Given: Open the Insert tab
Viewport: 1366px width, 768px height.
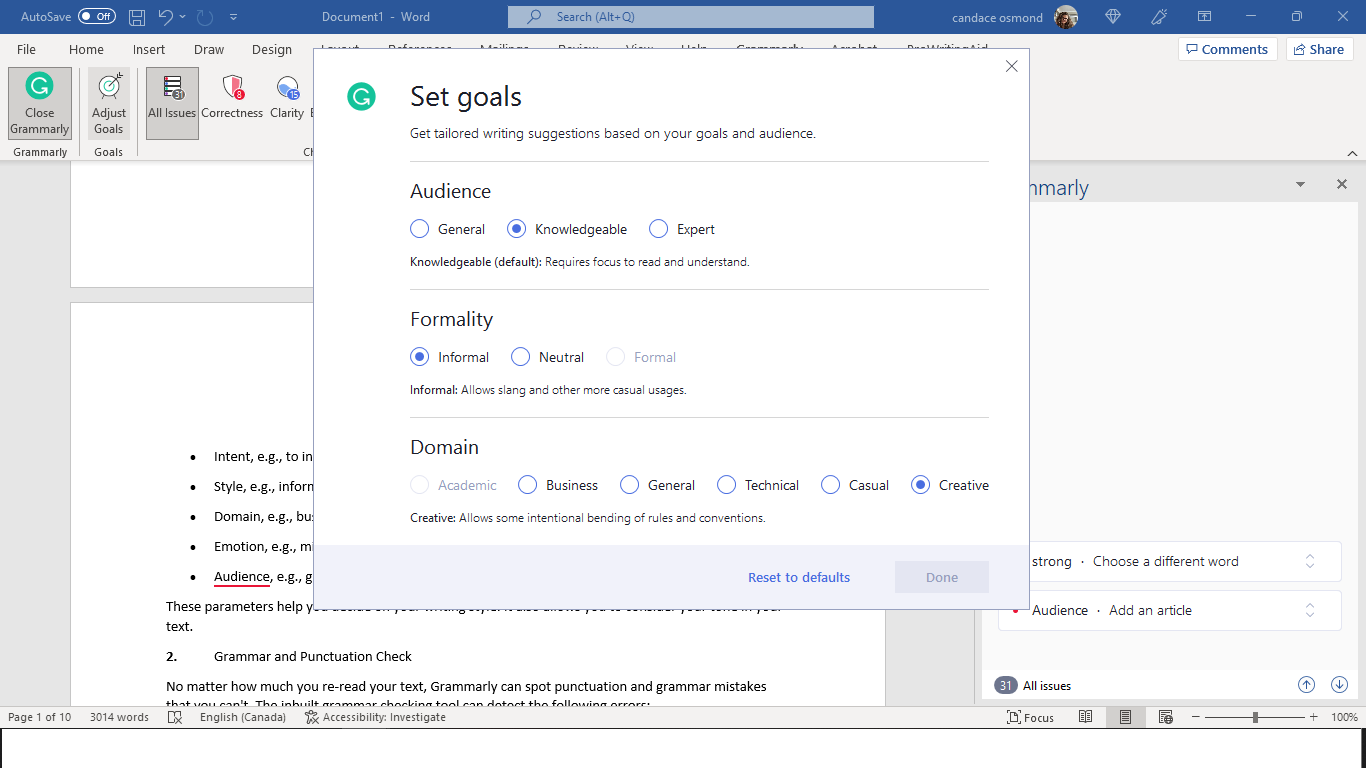Looking at the screenshot, I should click(149, 49).
